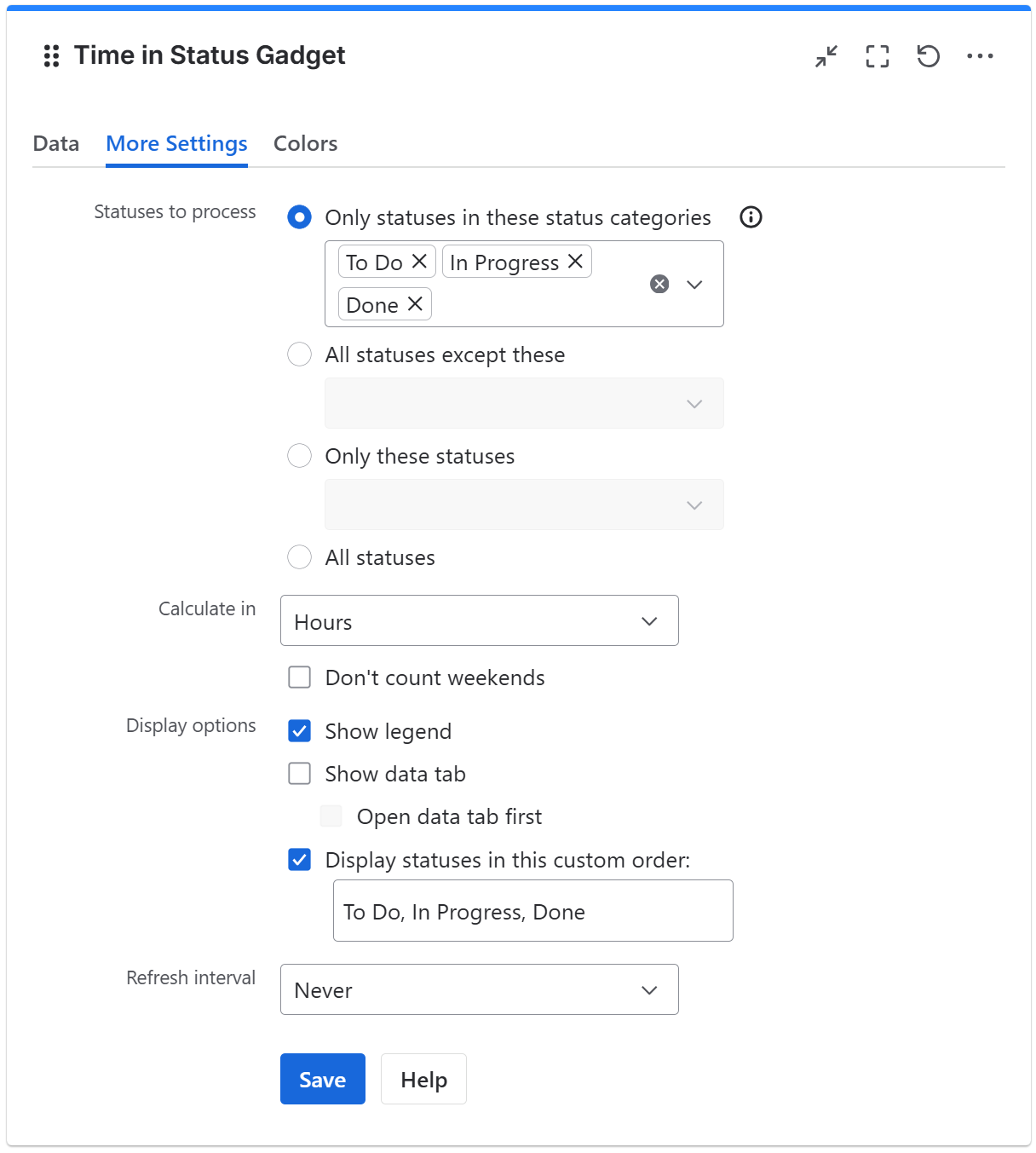The height and width of the screenshot is (1153, 1036).
Task: Expand the gadget to fullscreen
Action: 877,55
